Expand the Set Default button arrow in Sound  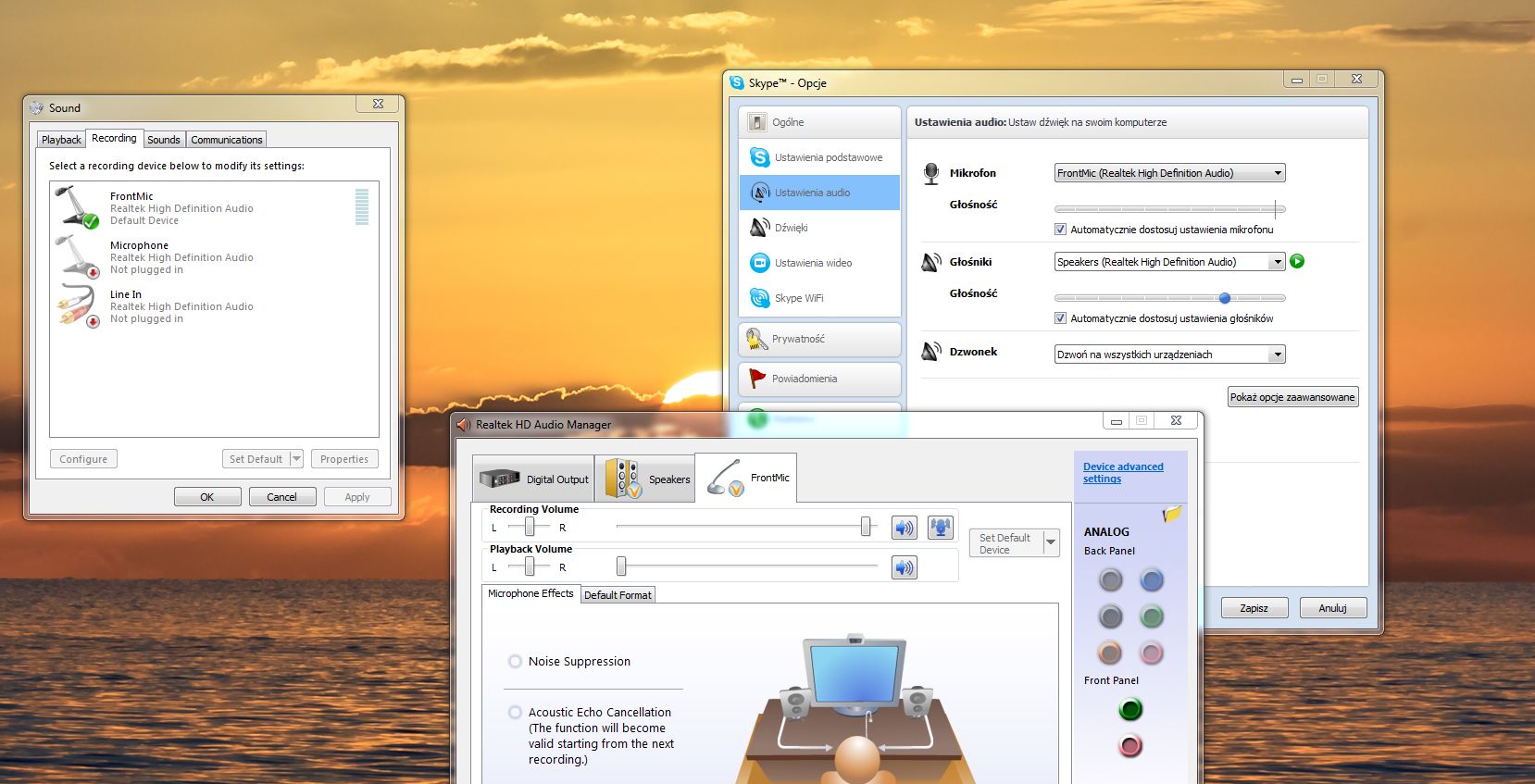[x=296, y=459]
